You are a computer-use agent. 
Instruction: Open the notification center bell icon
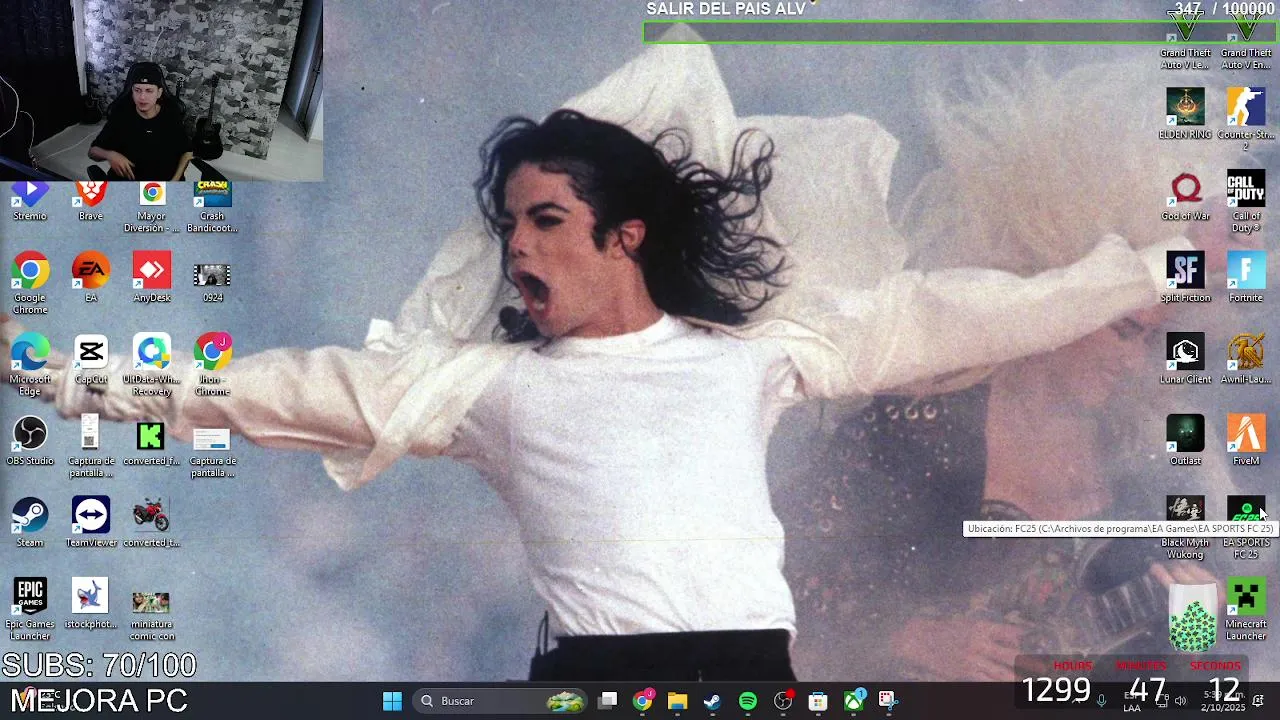(1258, 700)
